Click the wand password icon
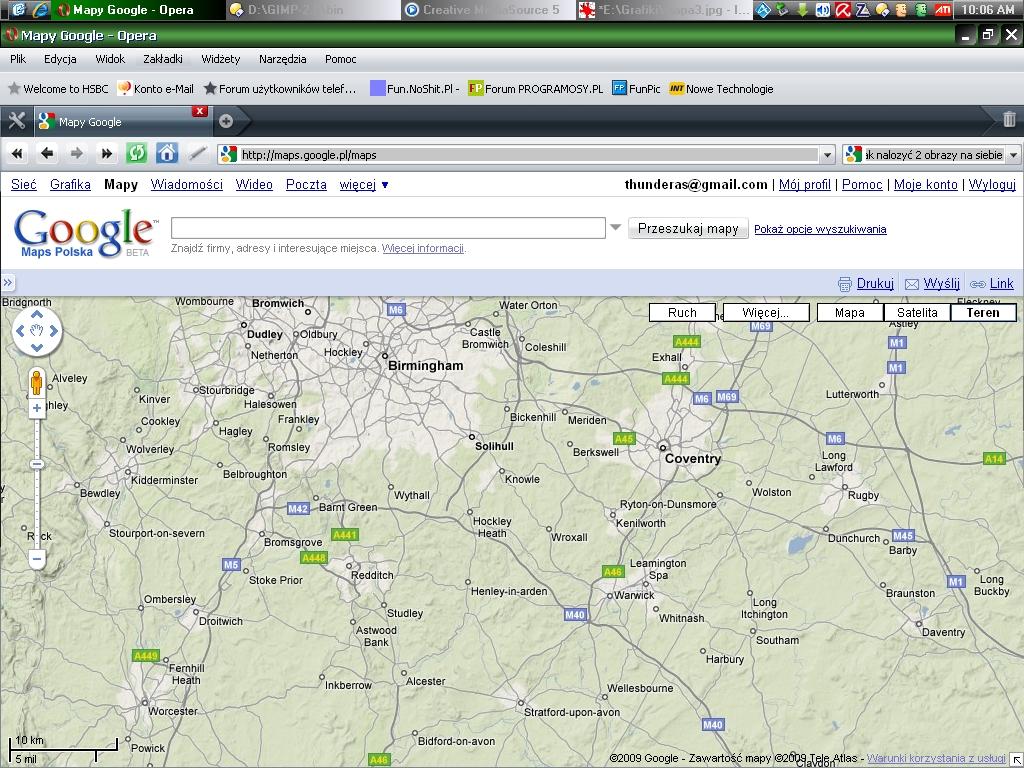 click(197, 153)
